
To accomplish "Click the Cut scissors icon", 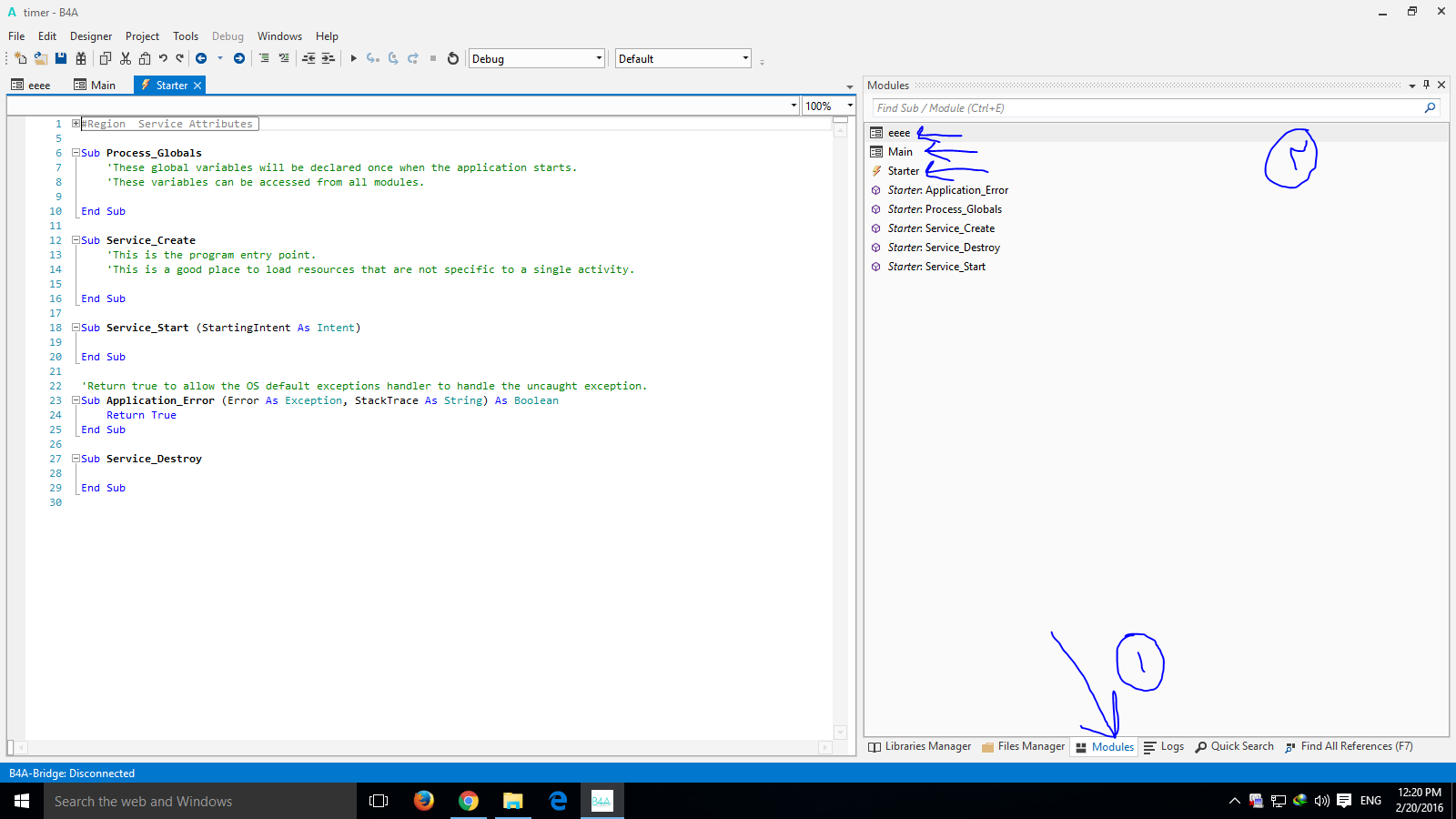I will 126,58.
